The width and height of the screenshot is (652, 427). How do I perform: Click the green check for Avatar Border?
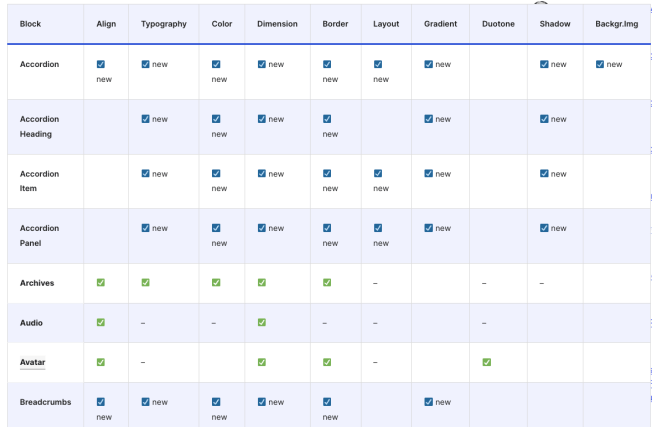click(x=328, y=362)
